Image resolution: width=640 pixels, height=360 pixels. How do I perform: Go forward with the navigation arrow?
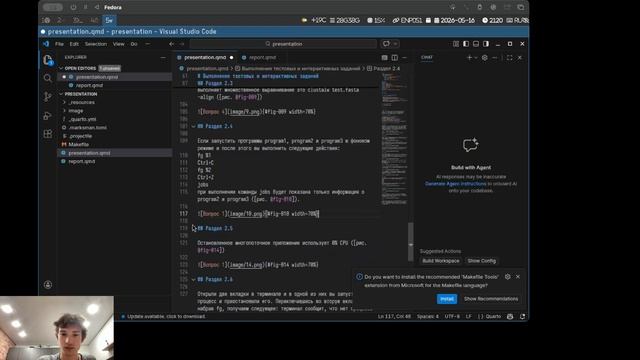tap(182, 44)
